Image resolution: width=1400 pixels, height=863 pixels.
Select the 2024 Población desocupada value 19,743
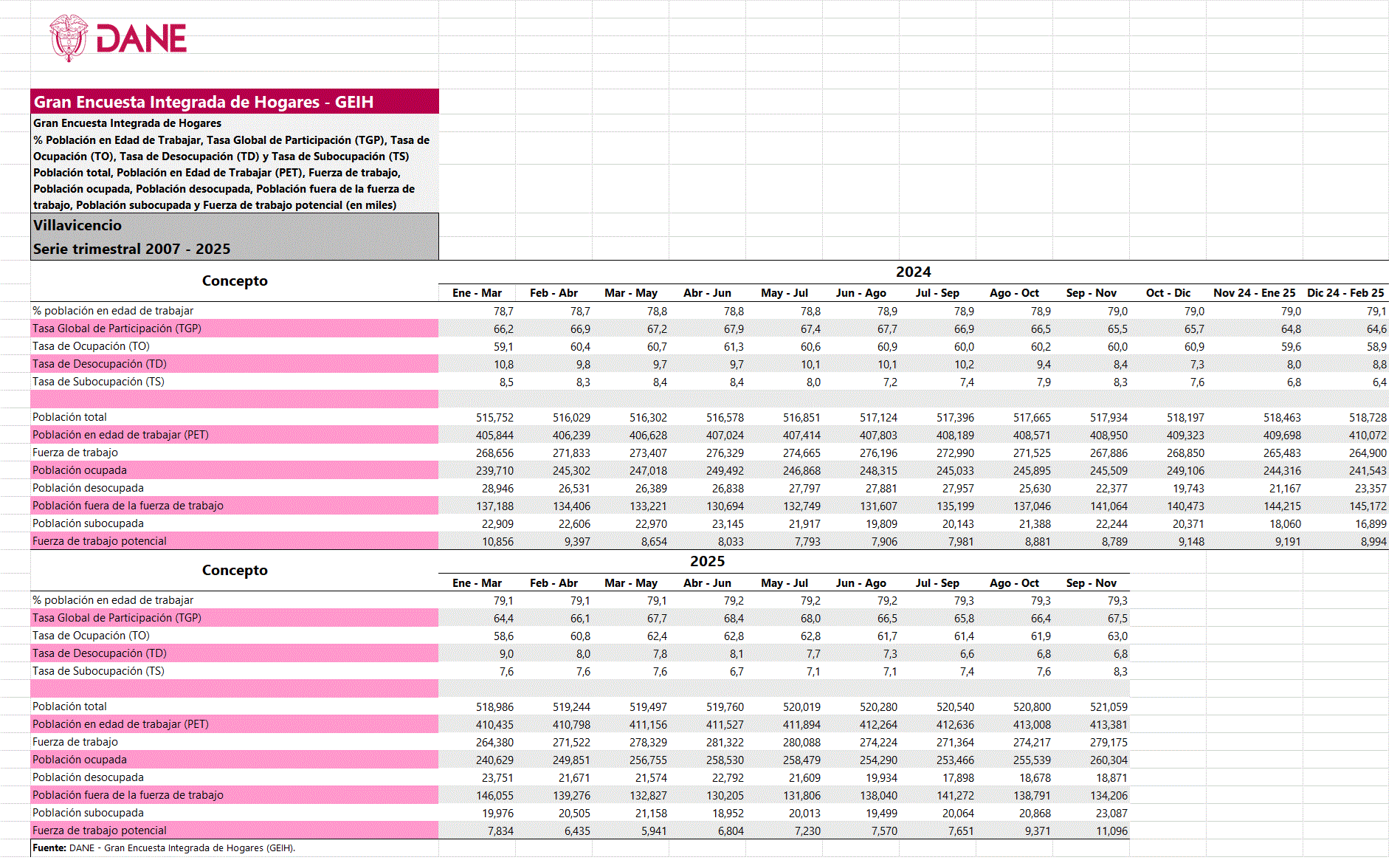click(x=1188, y=489)
